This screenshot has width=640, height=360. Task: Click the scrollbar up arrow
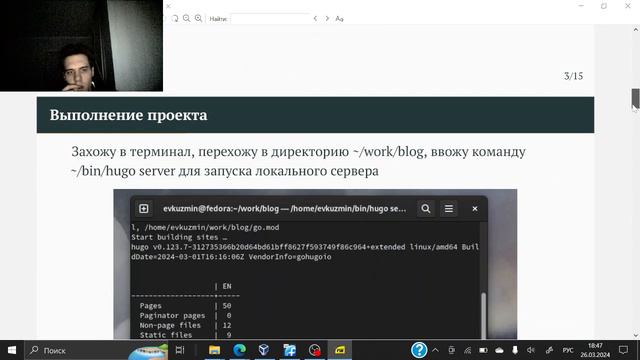[x=636, y=30]
